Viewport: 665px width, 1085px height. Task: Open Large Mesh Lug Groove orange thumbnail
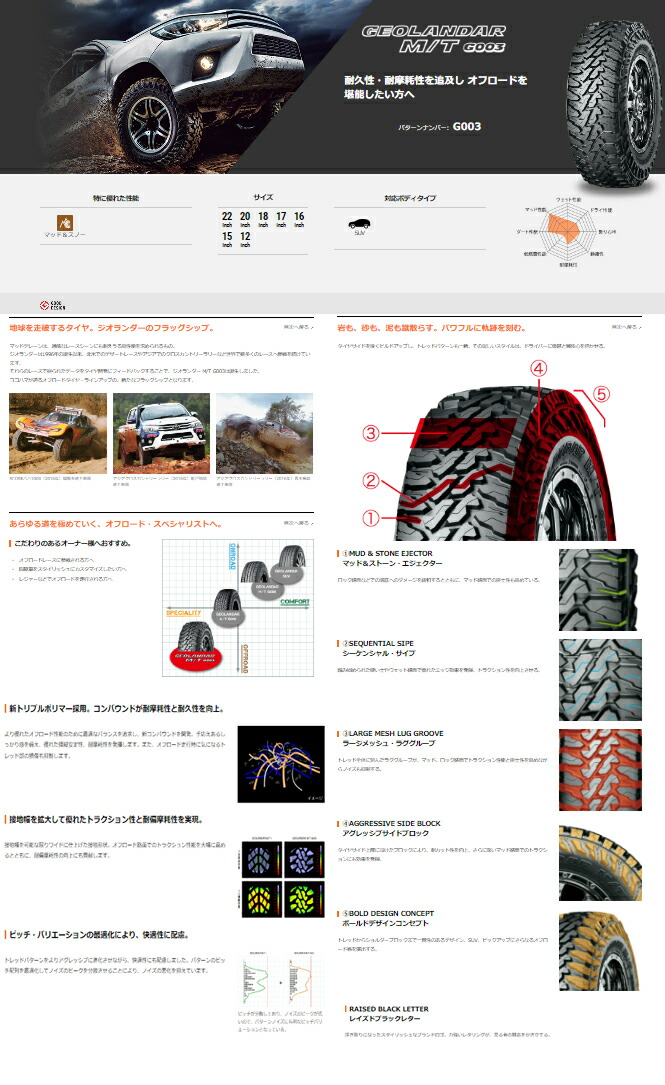click(x=600, y=769)
